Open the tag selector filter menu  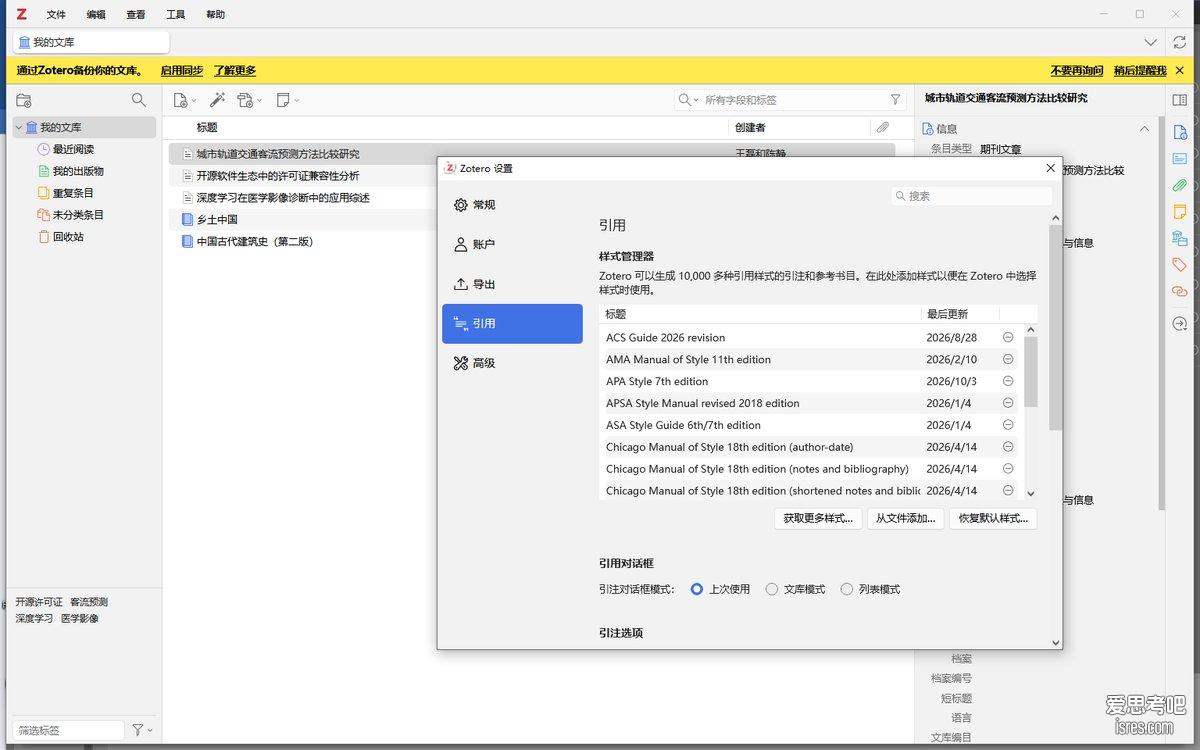[140, 730]
